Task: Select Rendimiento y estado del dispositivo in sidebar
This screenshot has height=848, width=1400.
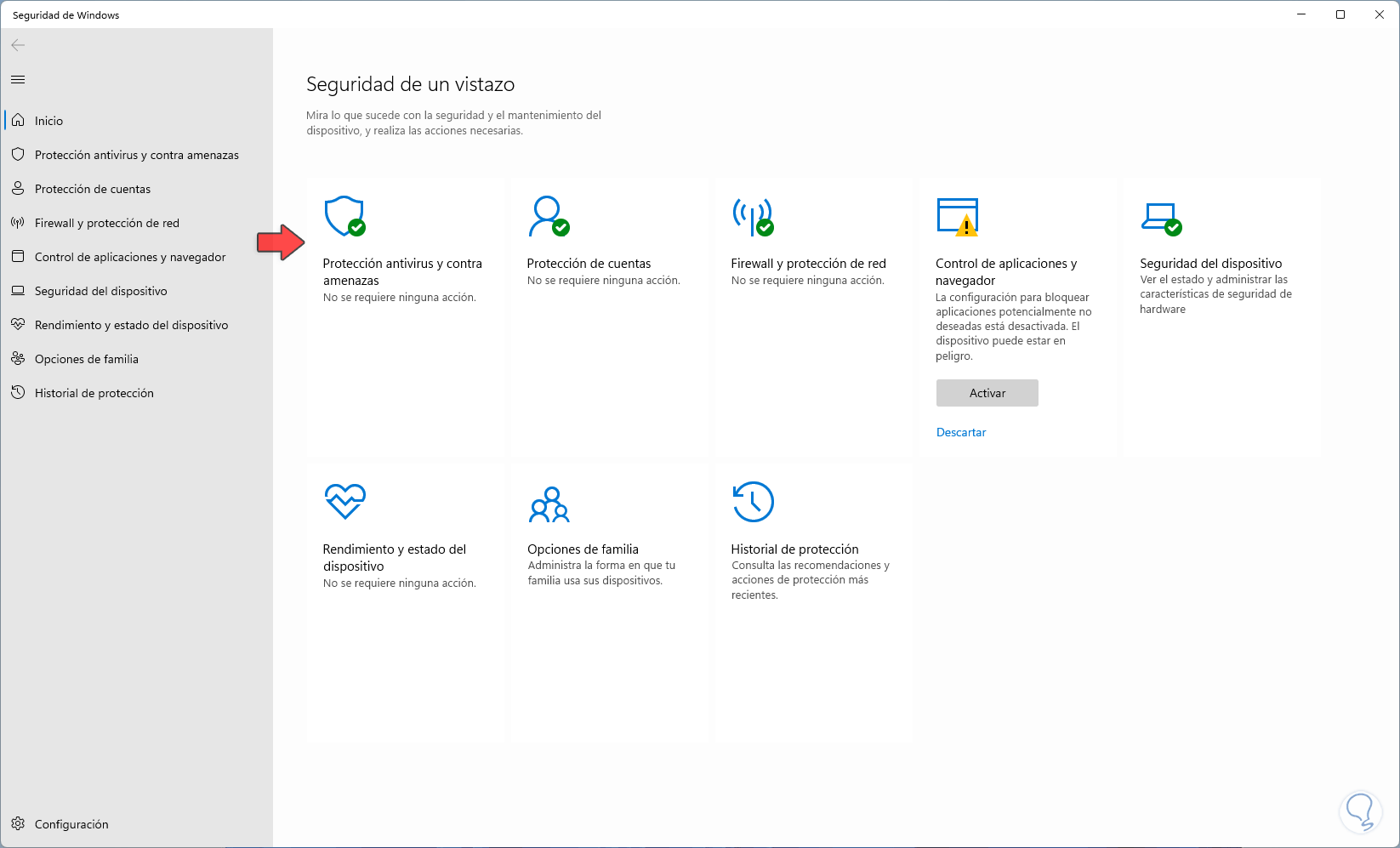Action: tap(132, 325)
